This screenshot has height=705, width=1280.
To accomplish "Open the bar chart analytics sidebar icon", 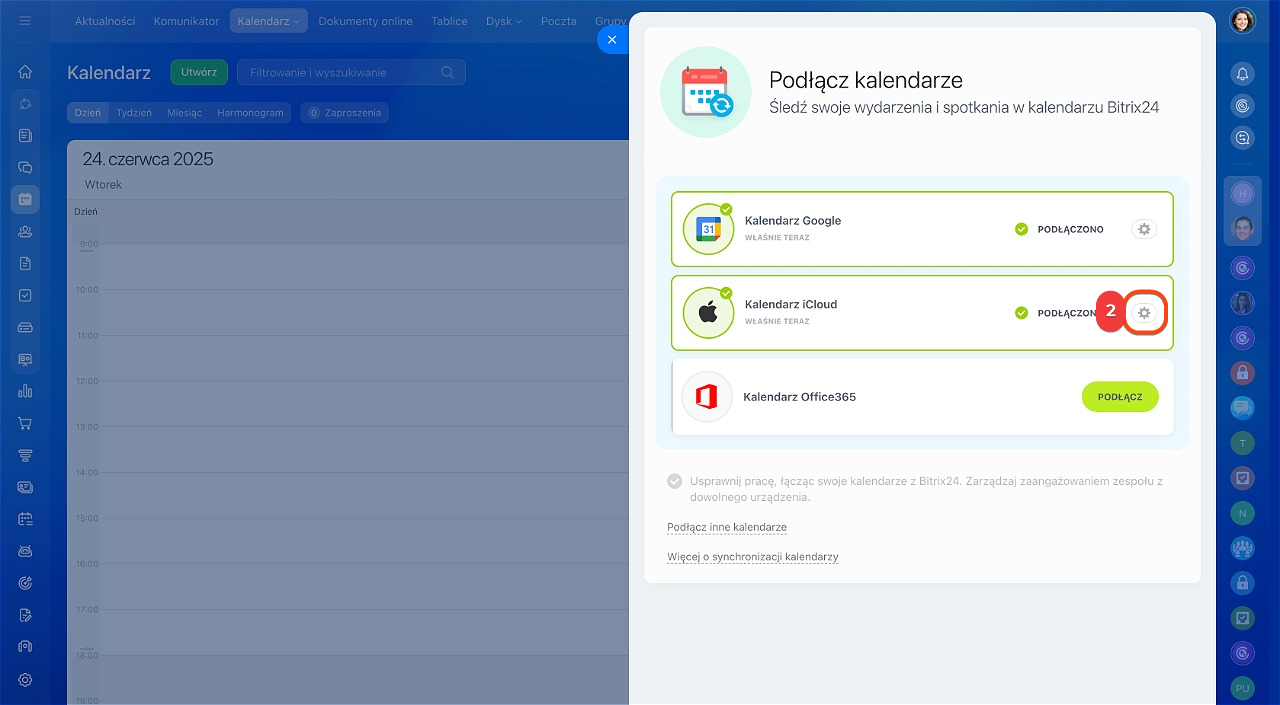I will coord(25,391).
